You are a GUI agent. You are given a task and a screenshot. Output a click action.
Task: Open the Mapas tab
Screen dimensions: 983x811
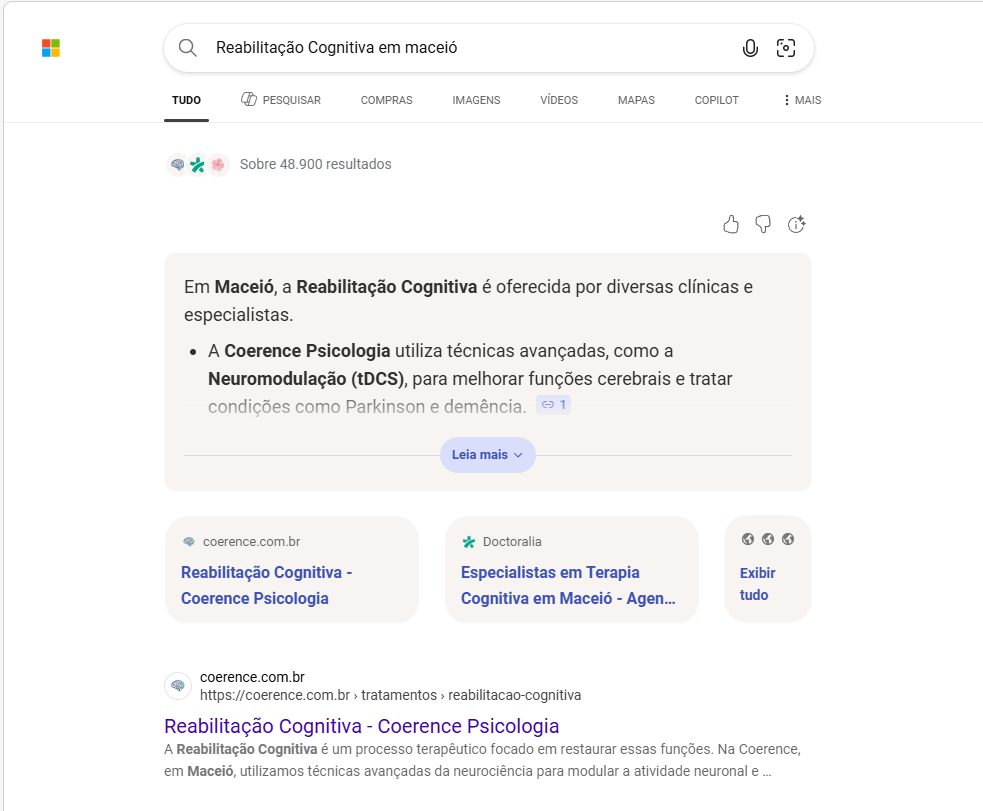pos(636,100)
